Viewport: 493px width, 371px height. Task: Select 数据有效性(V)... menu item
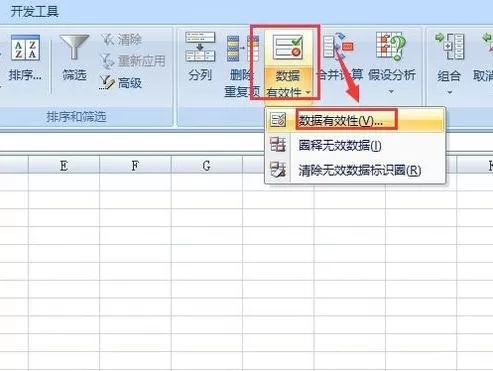tap(355, 120)
